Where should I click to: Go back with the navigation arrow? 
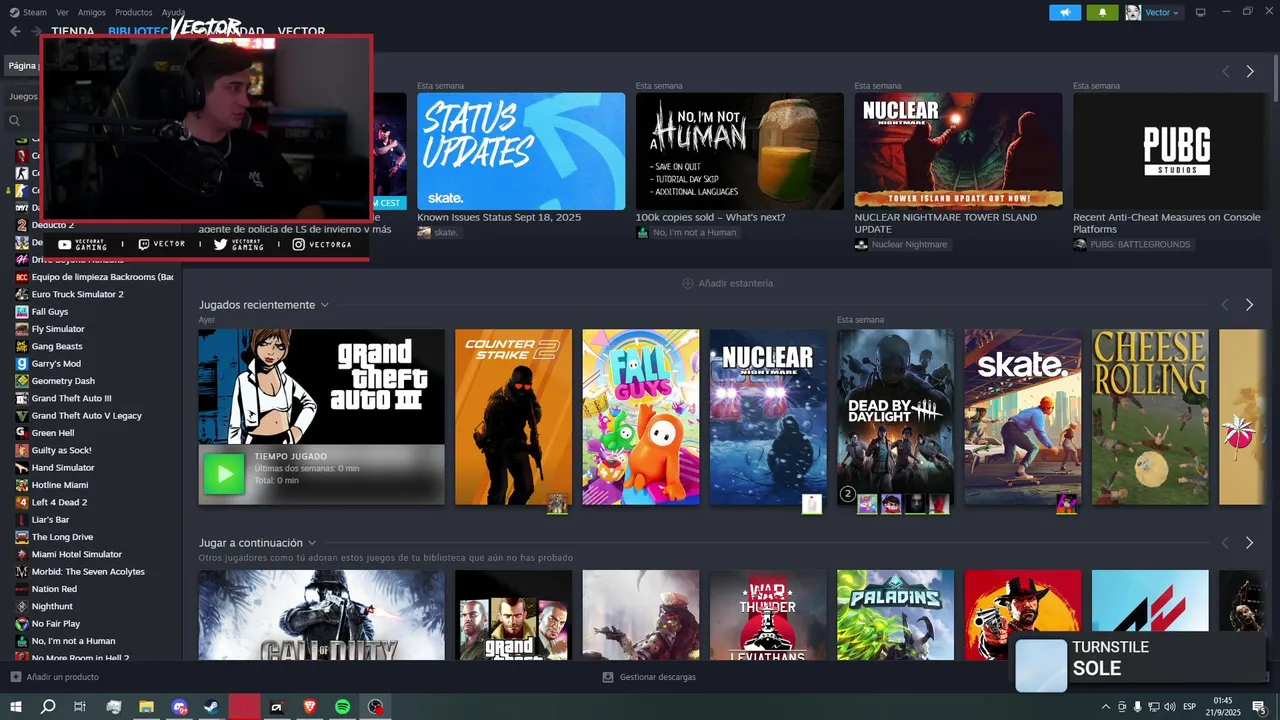point(15,31)
